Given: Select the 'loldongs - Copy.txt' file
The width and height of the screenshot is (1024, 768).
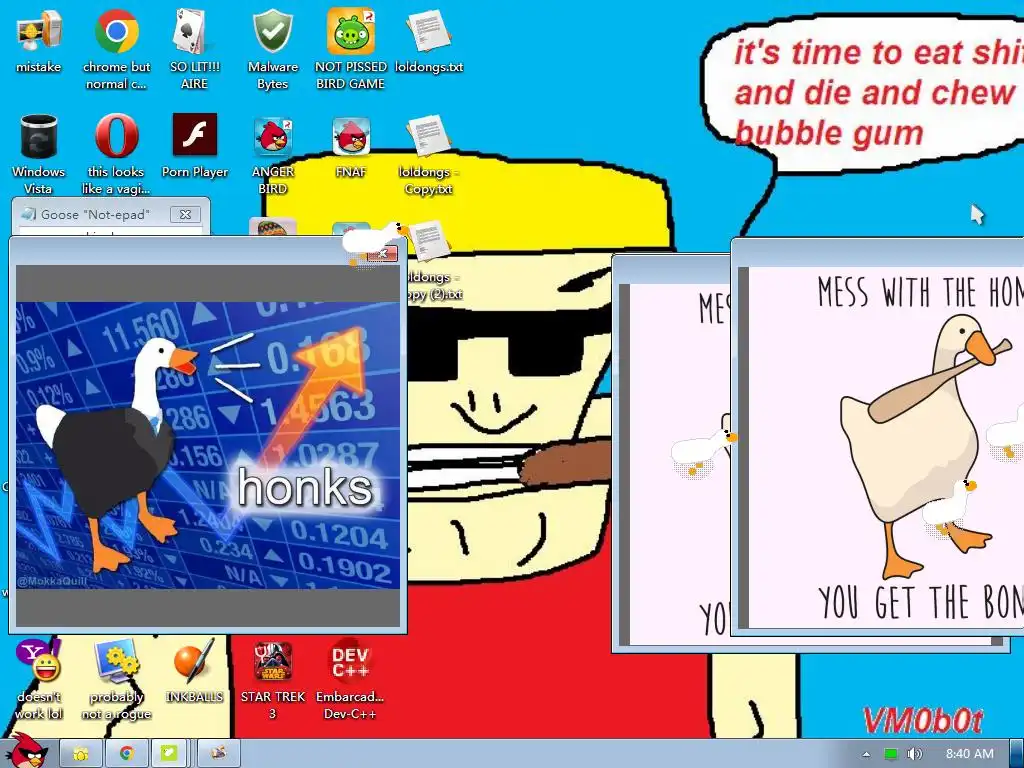Looking at the screenshot, I should [429, 154].
